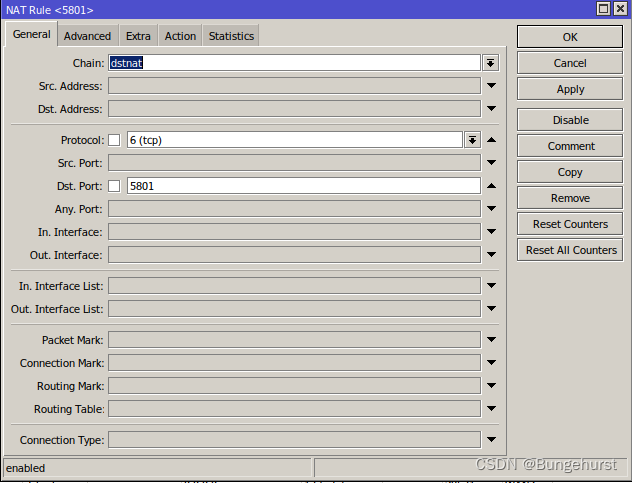The height and width of the screenshot is (483, 632).
Task: Click the NAT Rule <5801> title
Action: coord(50,10)
